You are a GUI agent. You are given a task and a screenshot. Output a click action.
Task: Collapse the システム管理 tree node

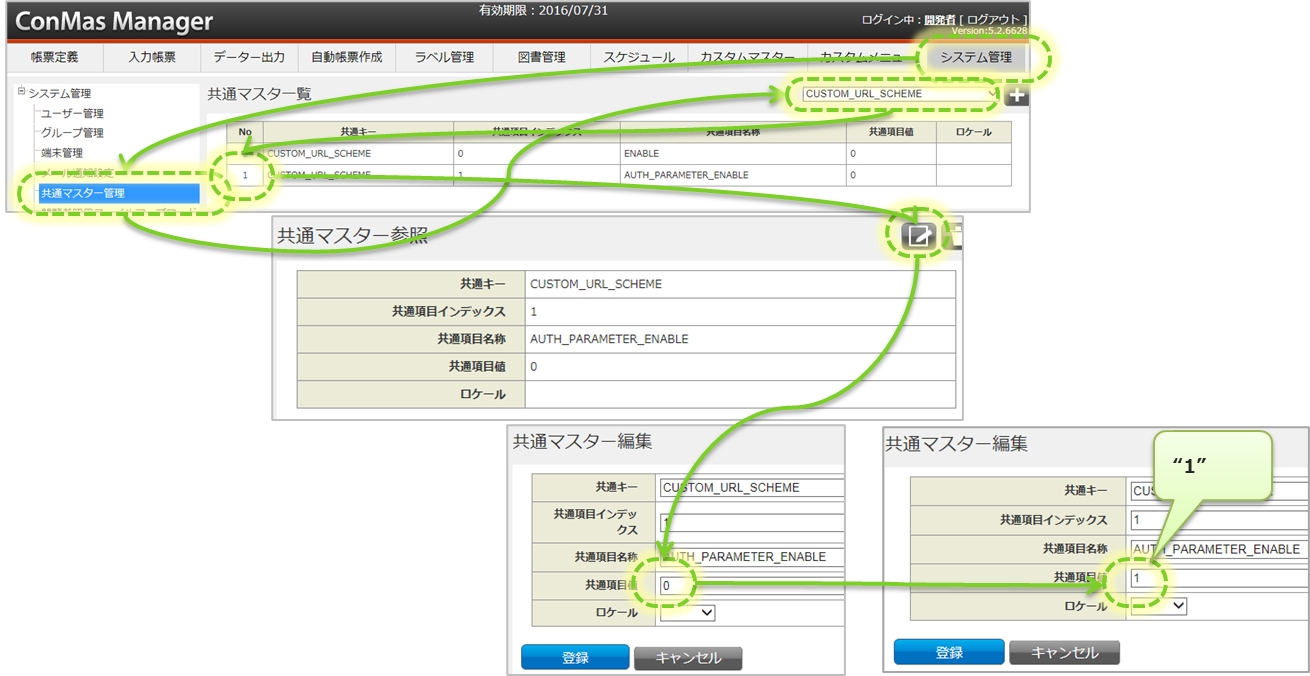tap(21, 92)
